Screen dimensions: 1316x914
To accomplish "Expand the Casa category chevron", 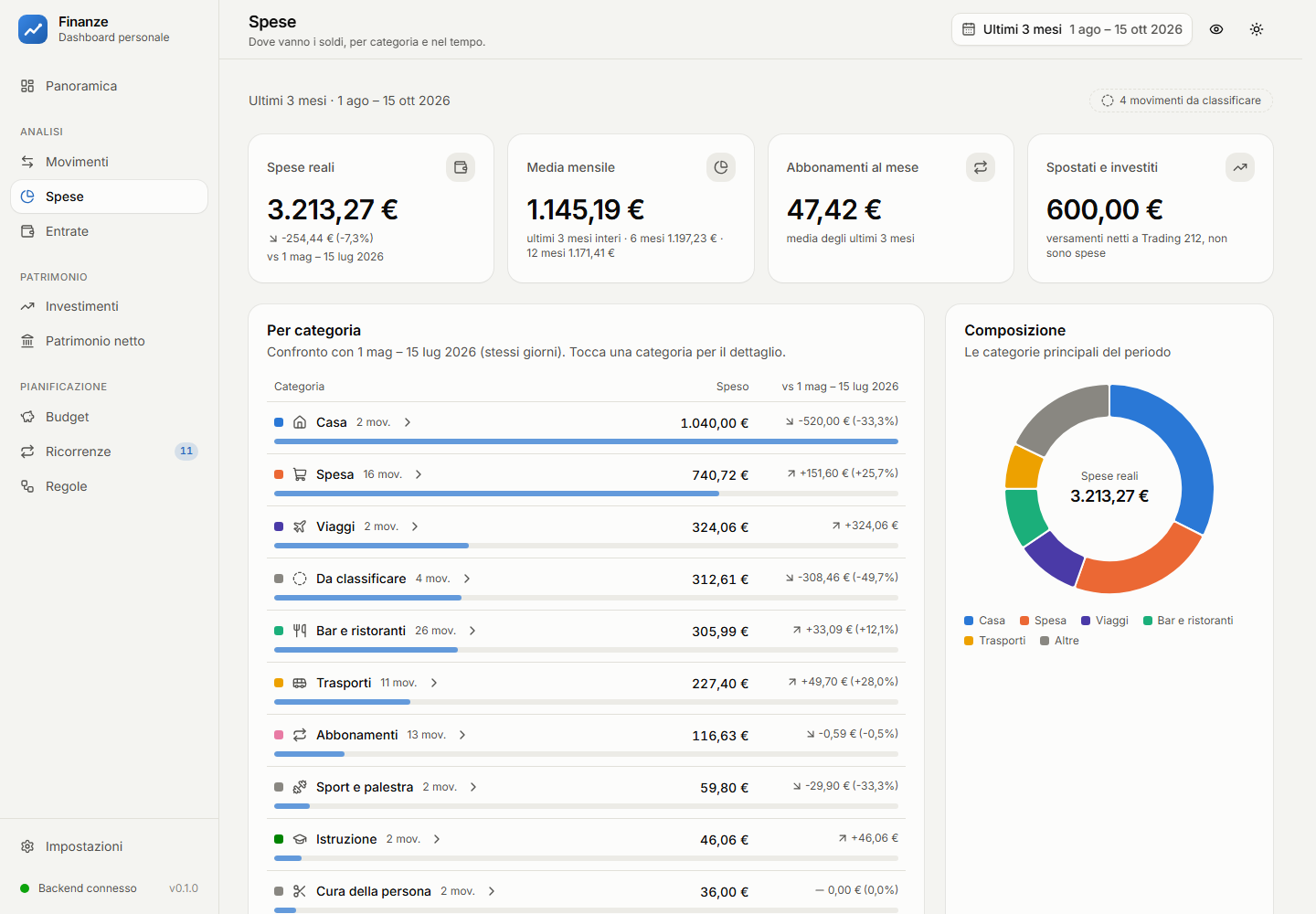I will pos(408,422).
